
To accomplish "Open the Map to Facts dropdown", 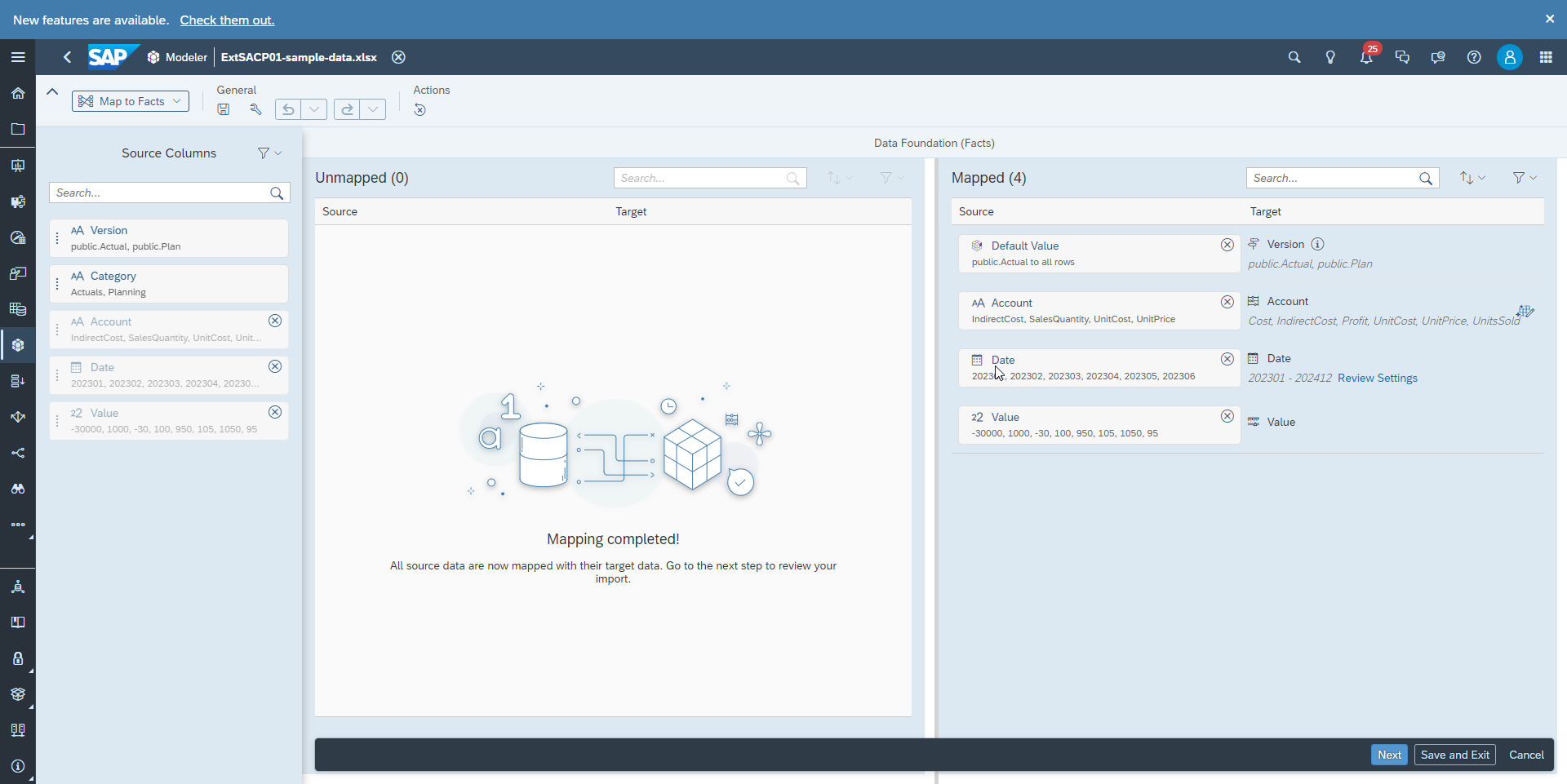I will 130,101.
